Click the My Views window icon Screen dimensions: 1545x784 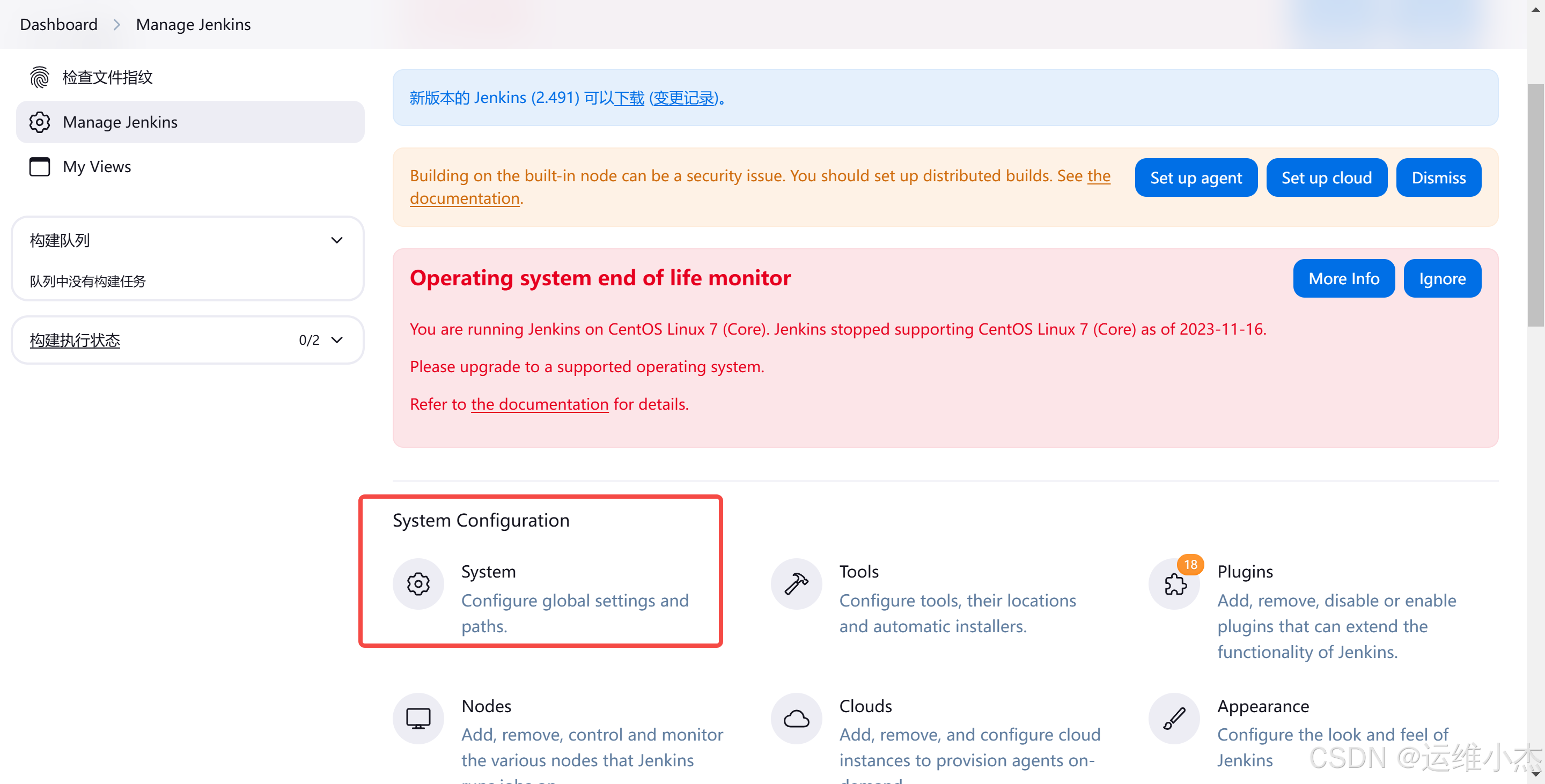[x=40, y=167]
